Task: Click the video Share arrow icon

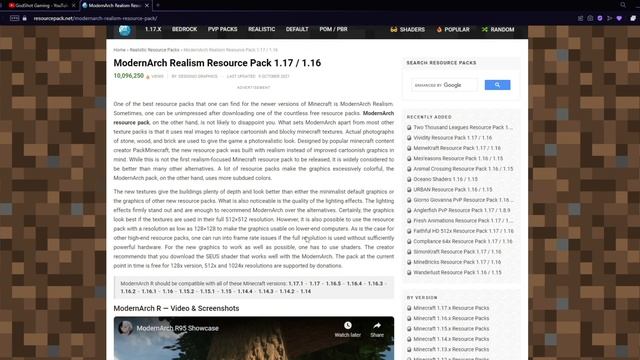Action: tap(377, 325)
